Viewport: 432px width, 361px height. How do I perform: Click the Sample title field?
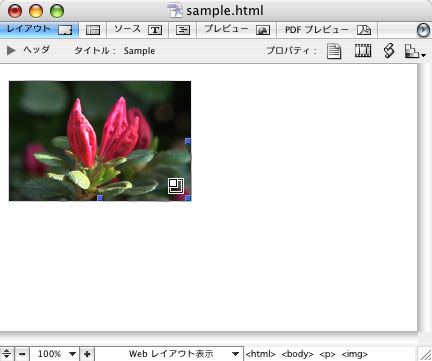[x=139, y=51]
